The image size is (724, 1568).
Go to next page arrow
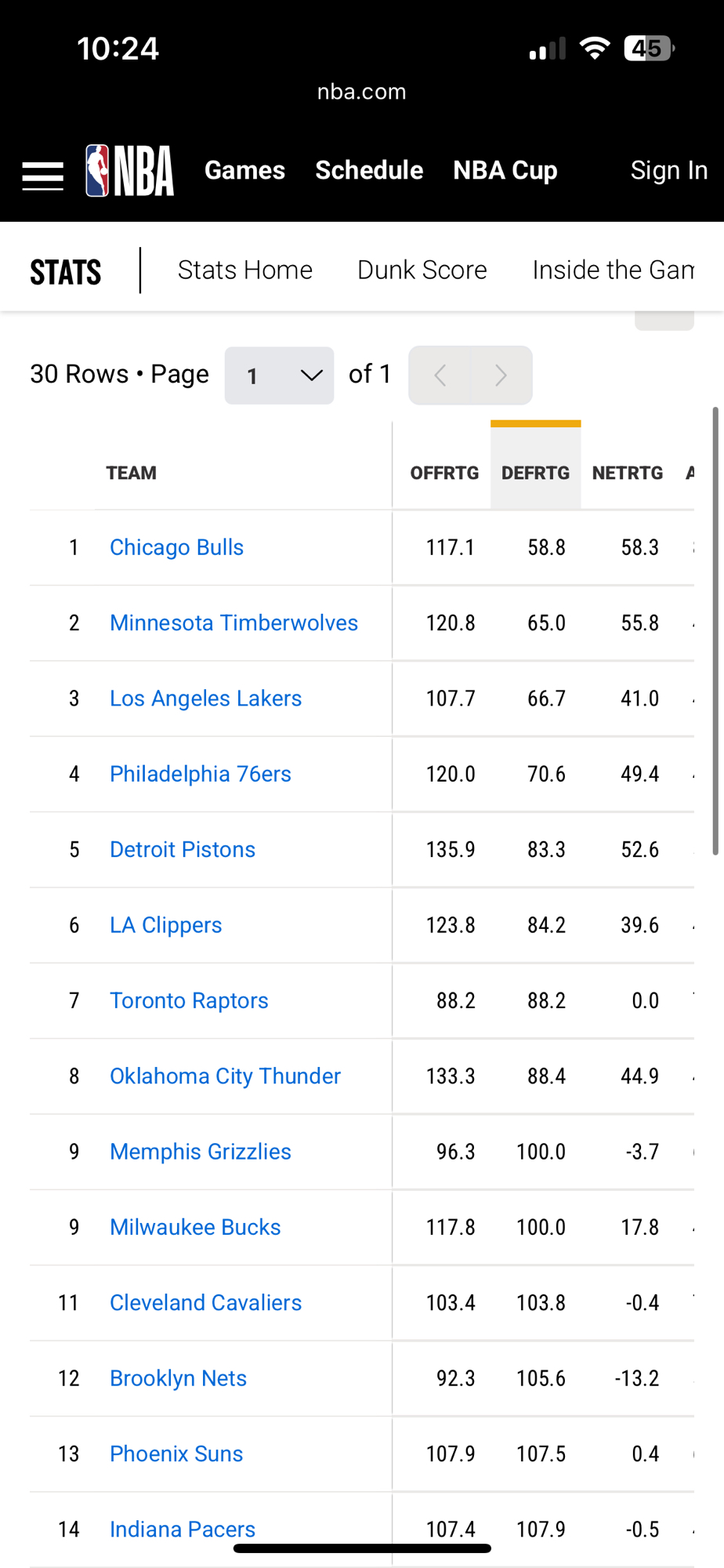501,376
